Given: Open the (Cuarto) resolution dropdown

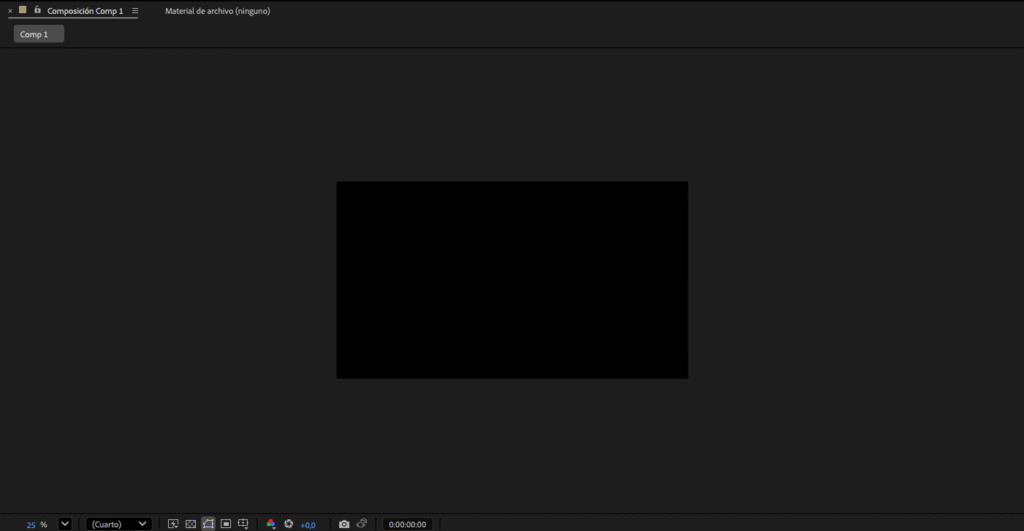Looking at the screenshot, I should coord(119,524).
